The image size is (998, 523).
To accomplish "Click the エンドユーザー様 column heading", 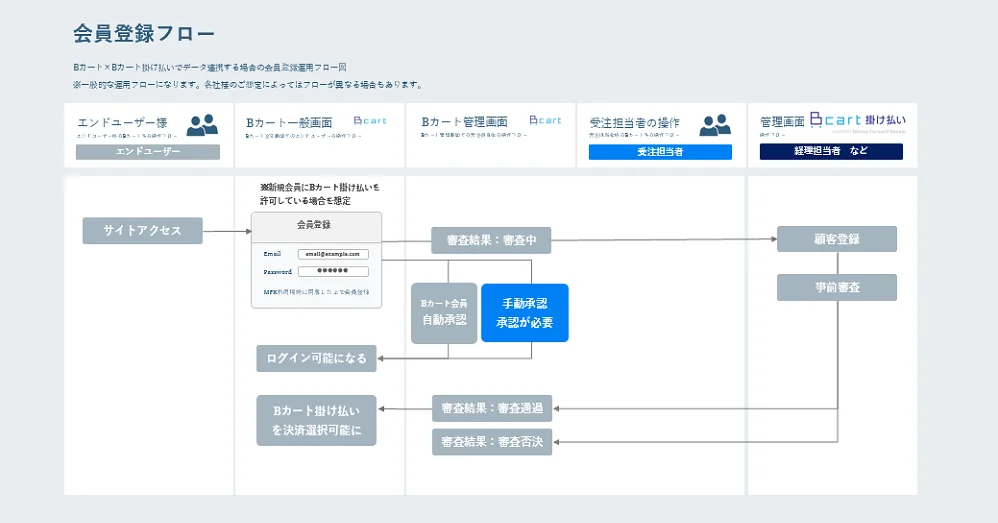I will (122, 123).
